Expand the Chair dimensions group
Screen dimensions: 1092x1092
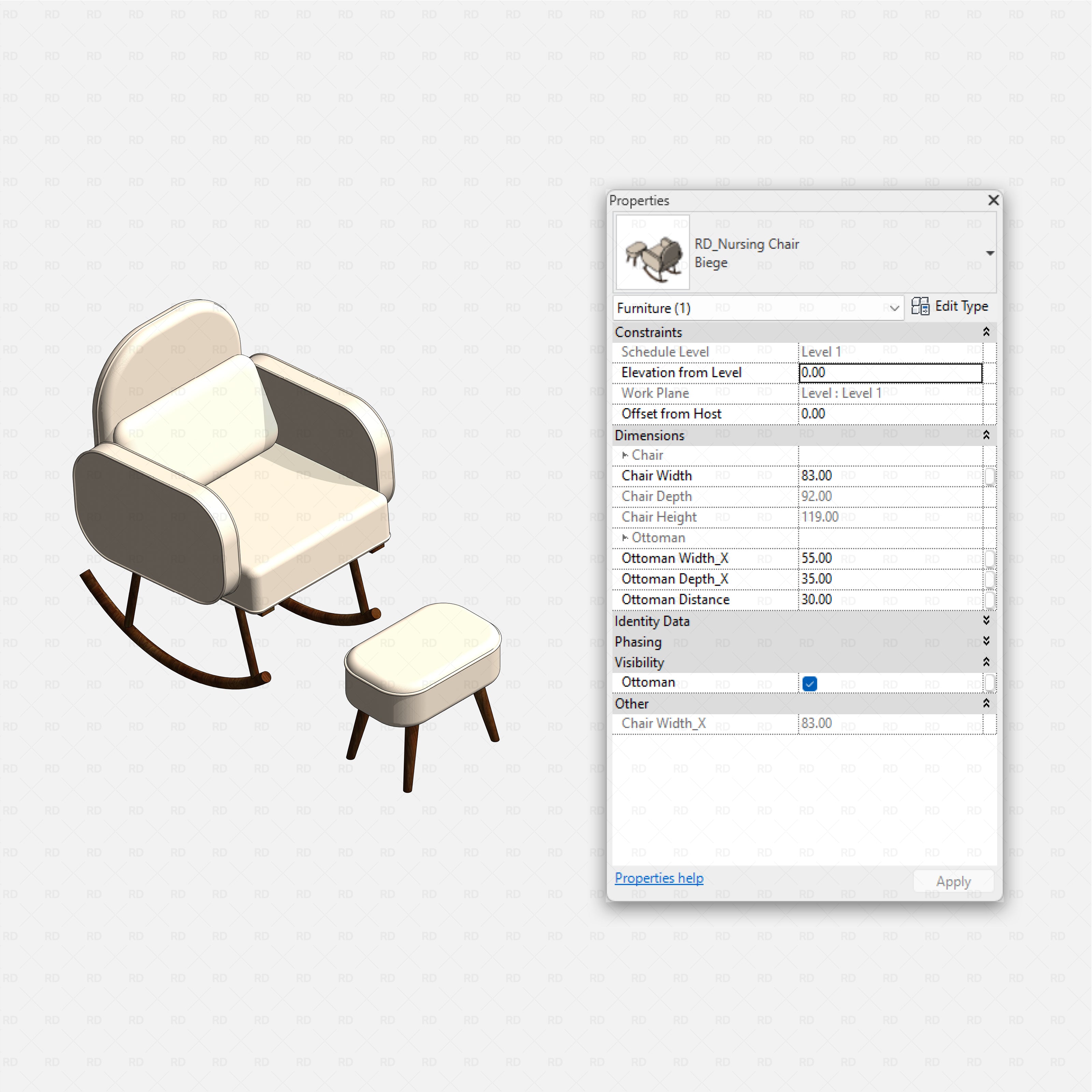[x=625, y=455]
